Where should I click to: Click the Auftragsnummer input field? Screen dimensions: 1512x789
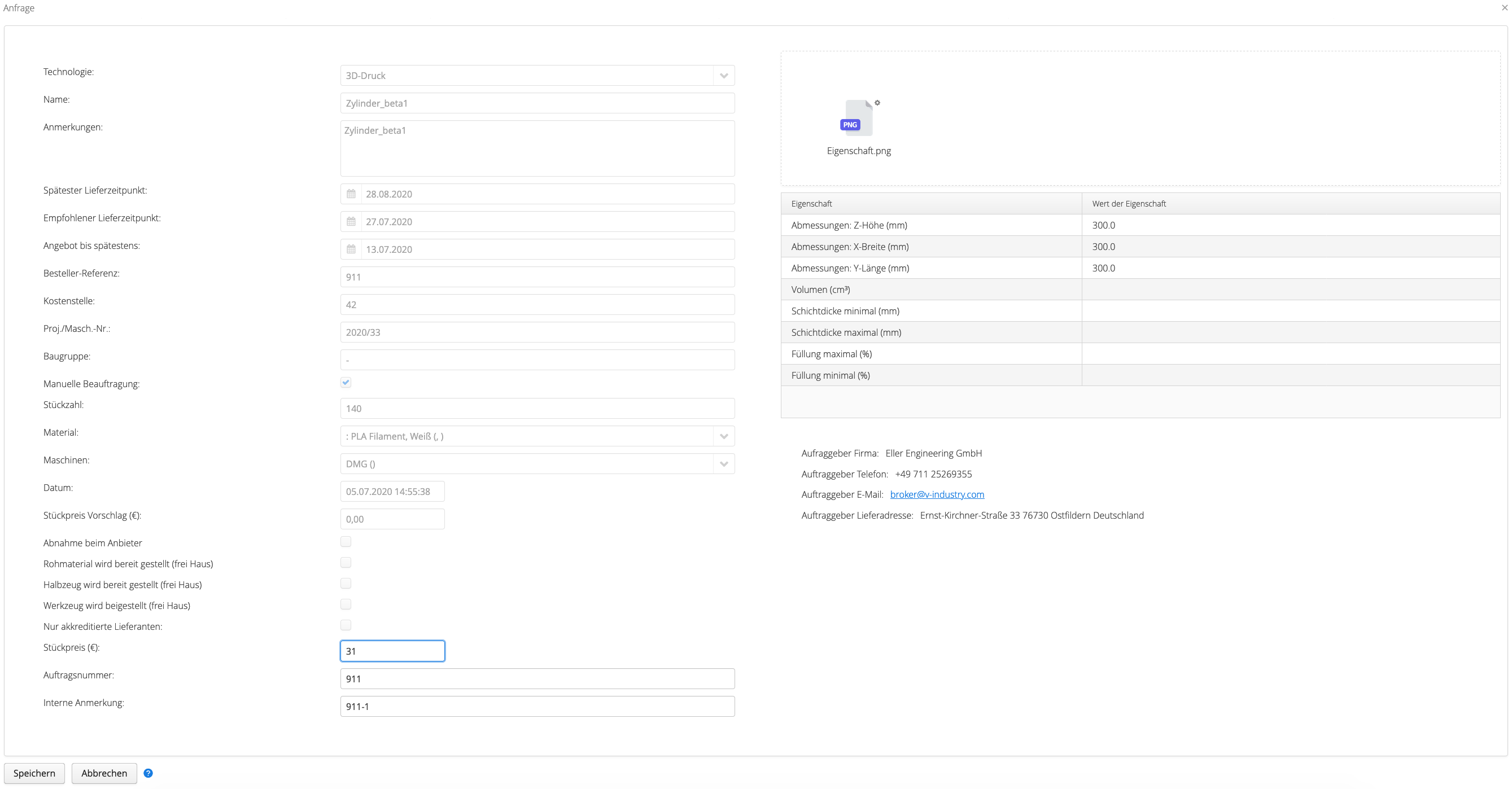[537, 679]
